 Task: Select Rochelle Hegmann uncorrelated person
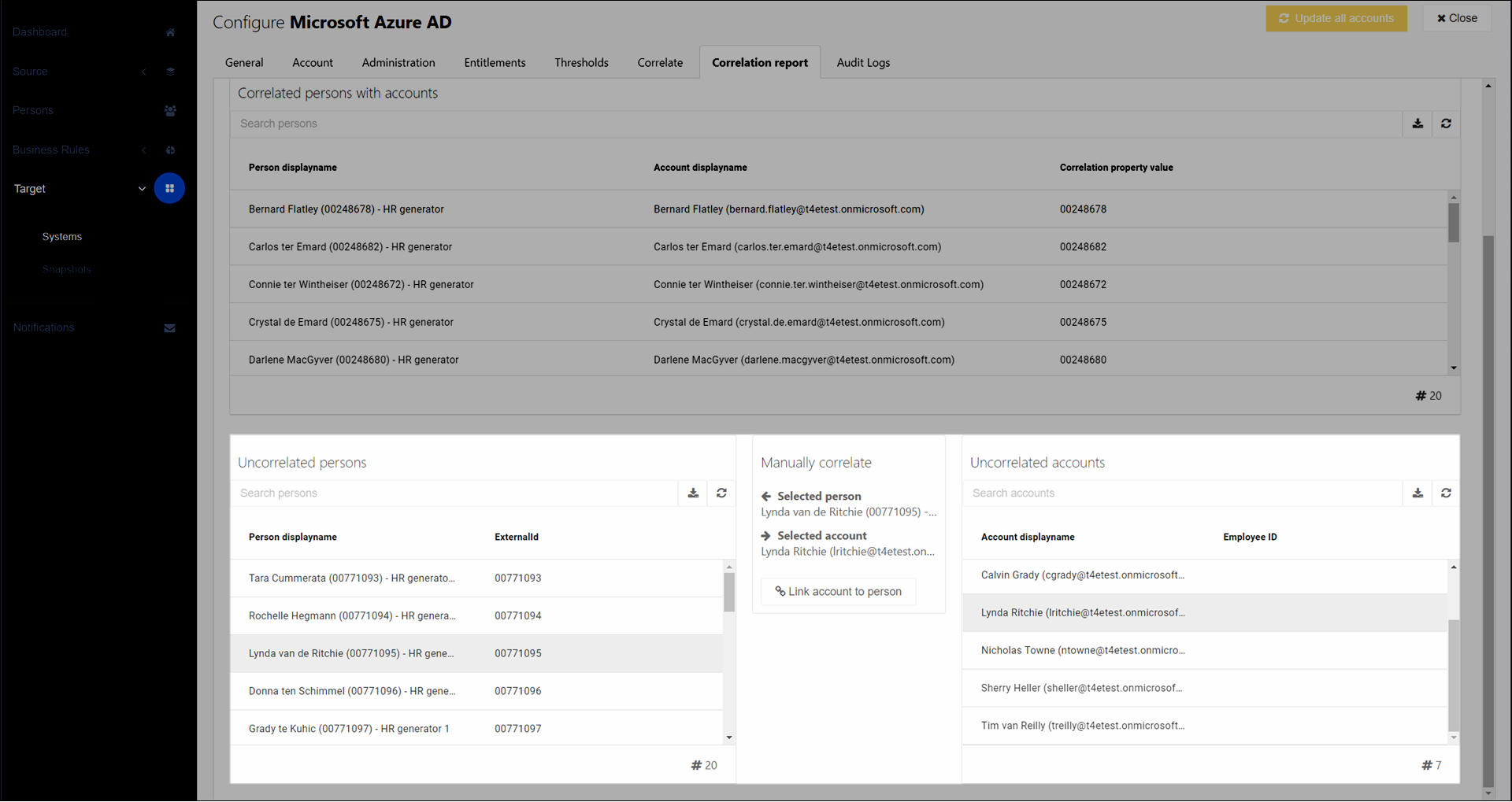click(476, 616)
